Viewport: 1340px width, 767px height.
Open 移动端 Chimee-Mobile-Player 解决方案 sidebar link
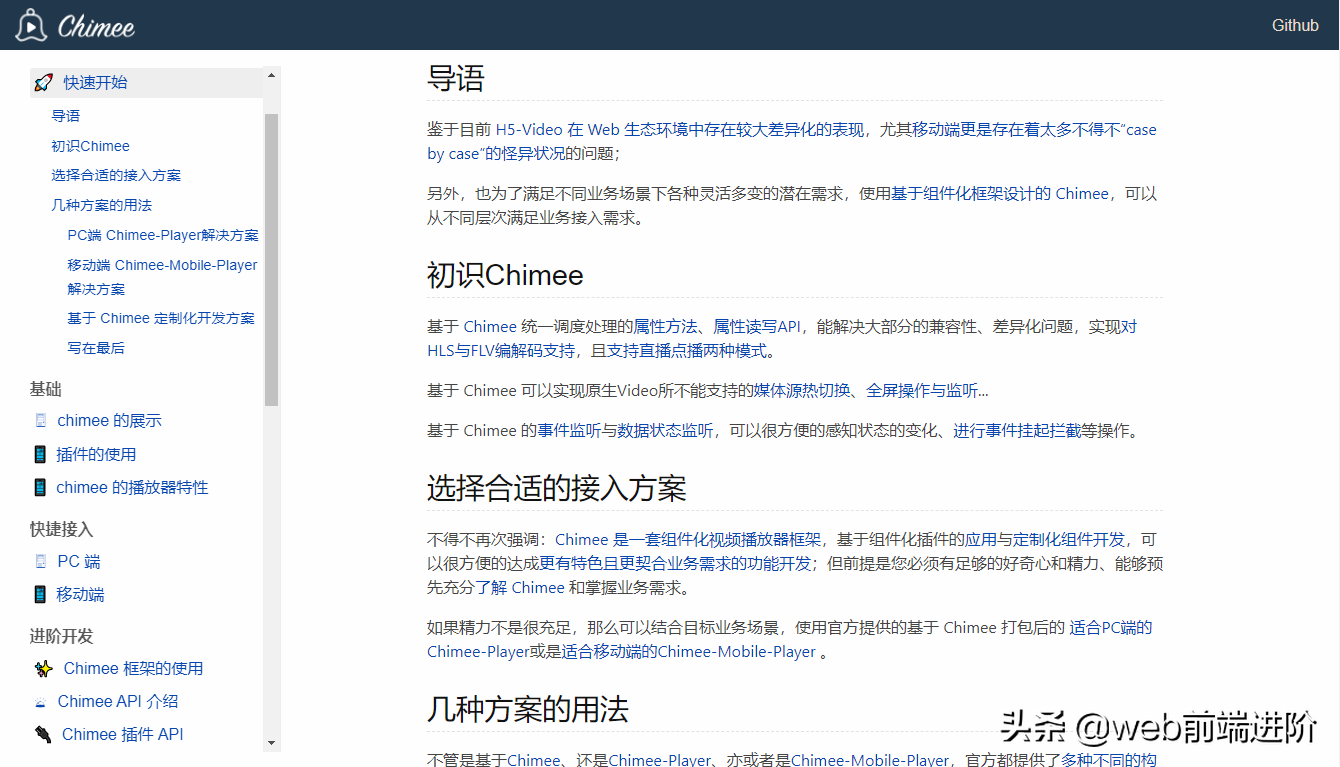(163, 277)
